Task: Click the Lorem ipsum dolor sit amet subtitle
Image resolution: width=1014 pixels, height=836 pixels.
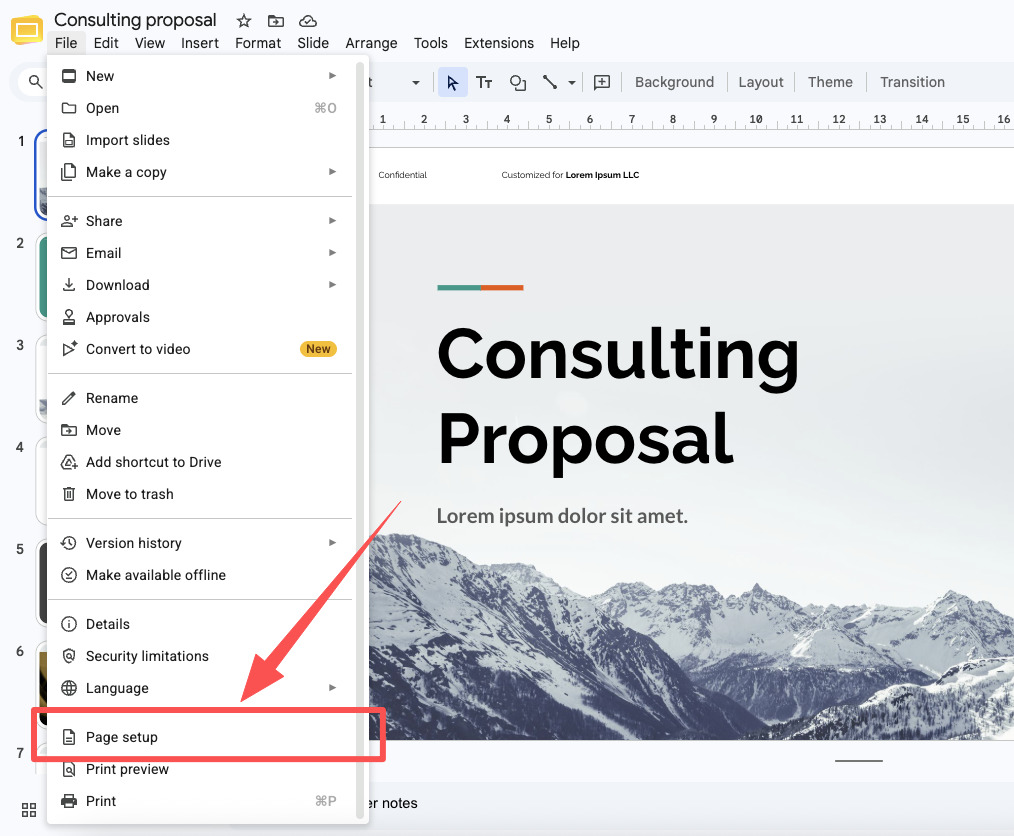Action: pos(562,516)
